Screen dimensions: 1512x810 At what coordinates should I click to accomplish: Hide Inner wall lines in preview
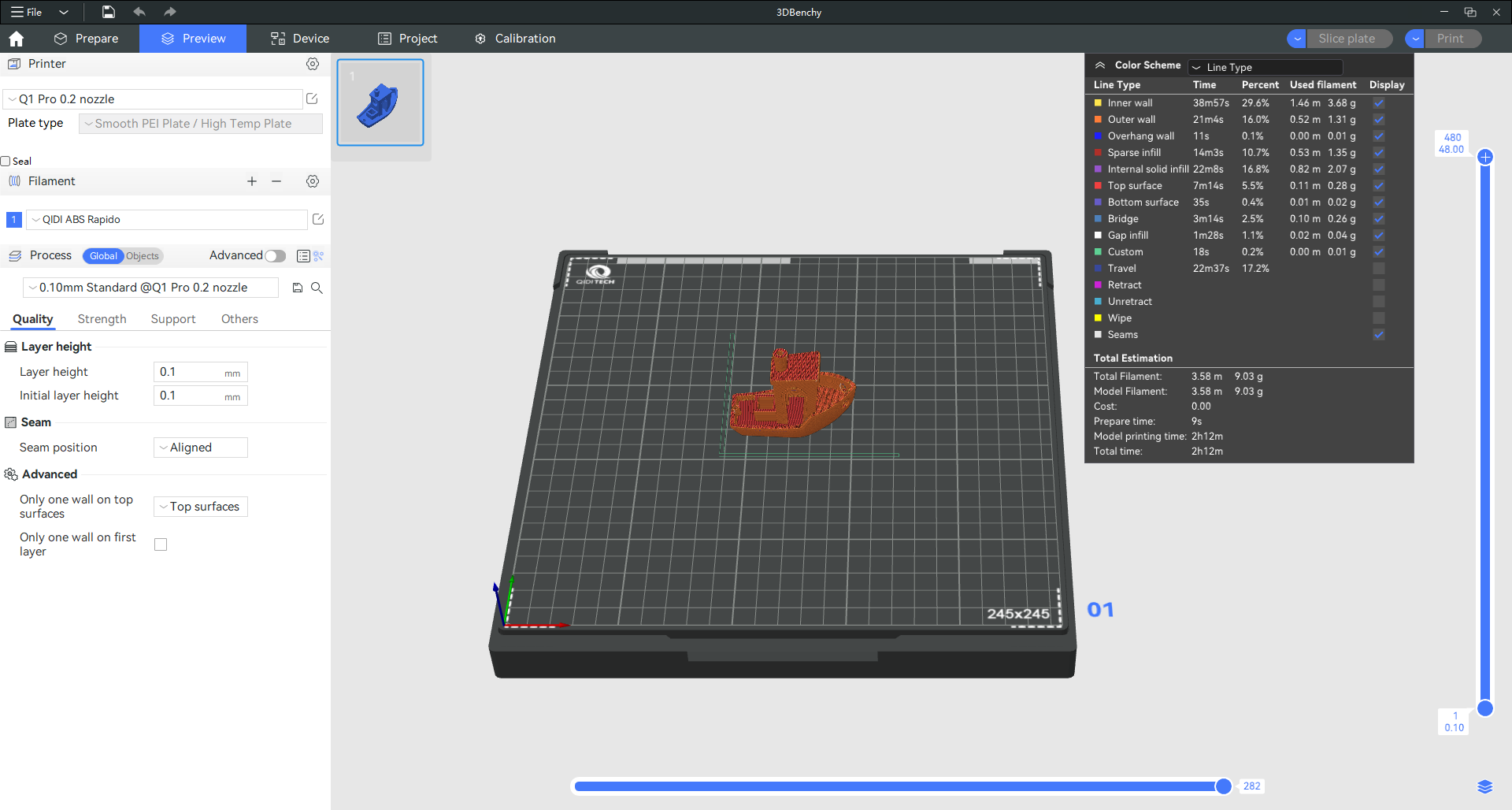(1379, 103)
